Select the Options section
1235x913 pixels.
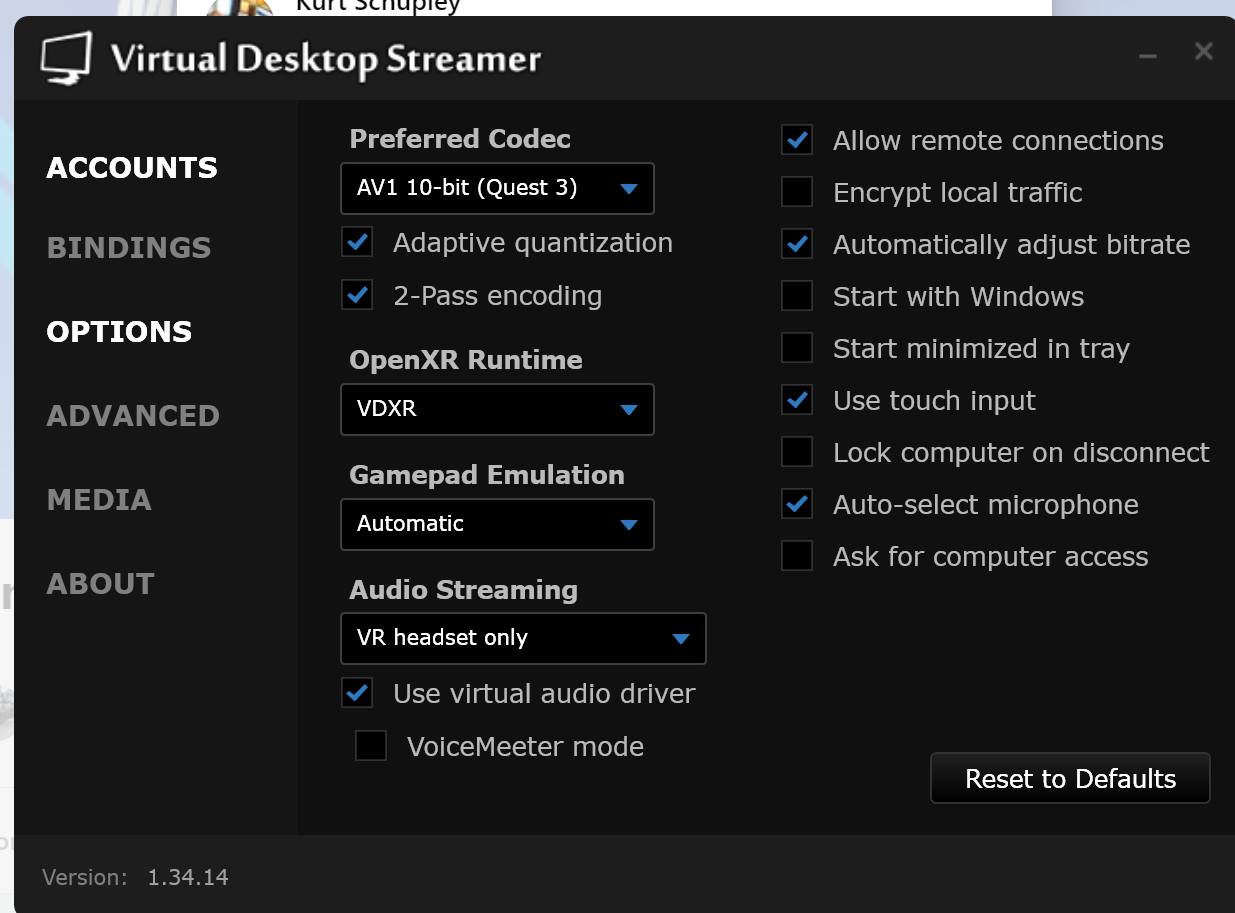point(119,332)
